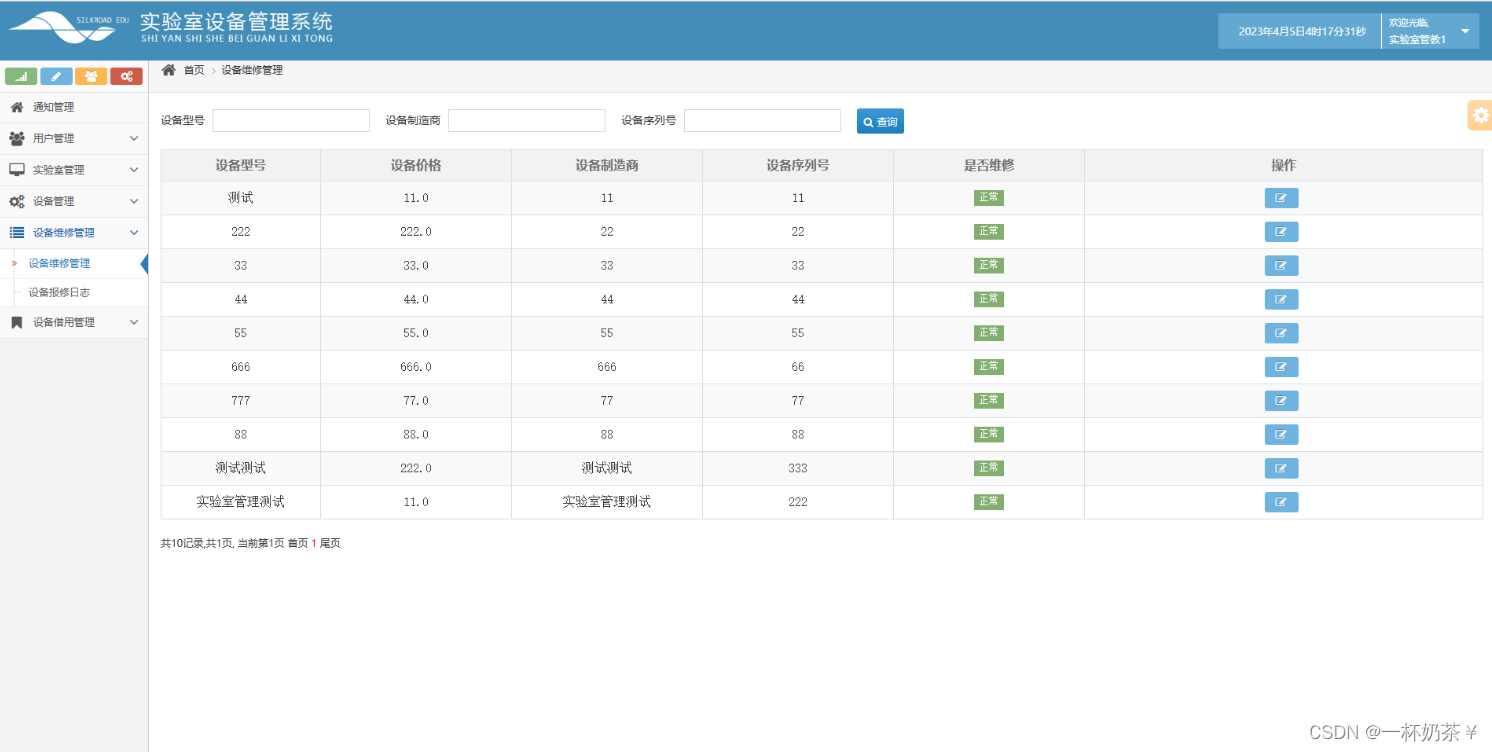Collapse the 设备维修管理 sidebar menu
The image size is (1492, 752).
[74, 233]
